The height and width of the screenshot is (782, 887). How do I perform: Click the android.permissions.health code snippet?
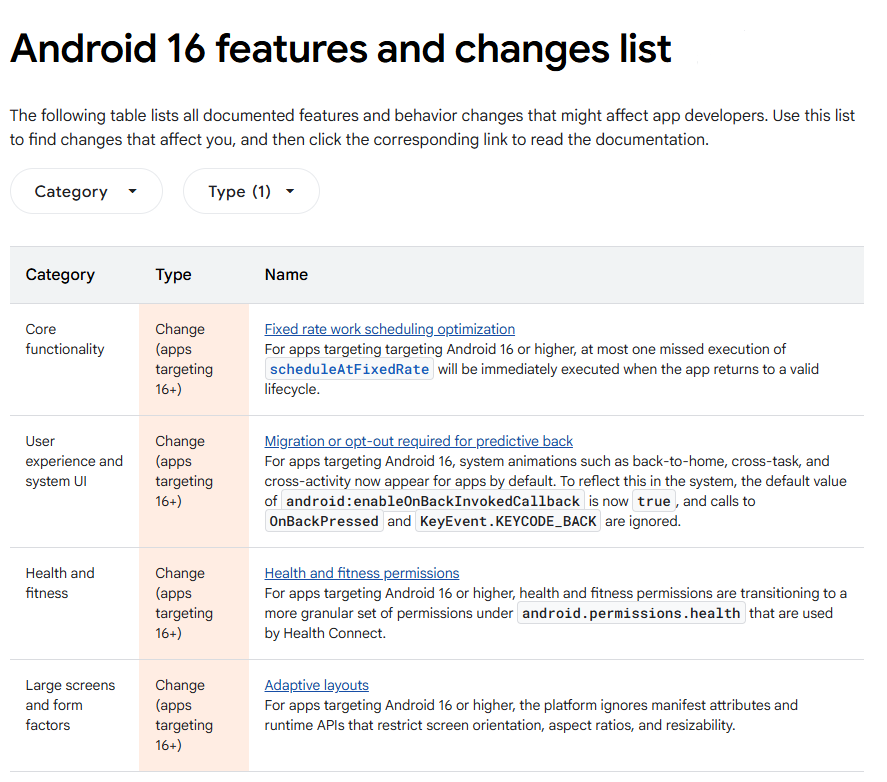click(631, 613)
